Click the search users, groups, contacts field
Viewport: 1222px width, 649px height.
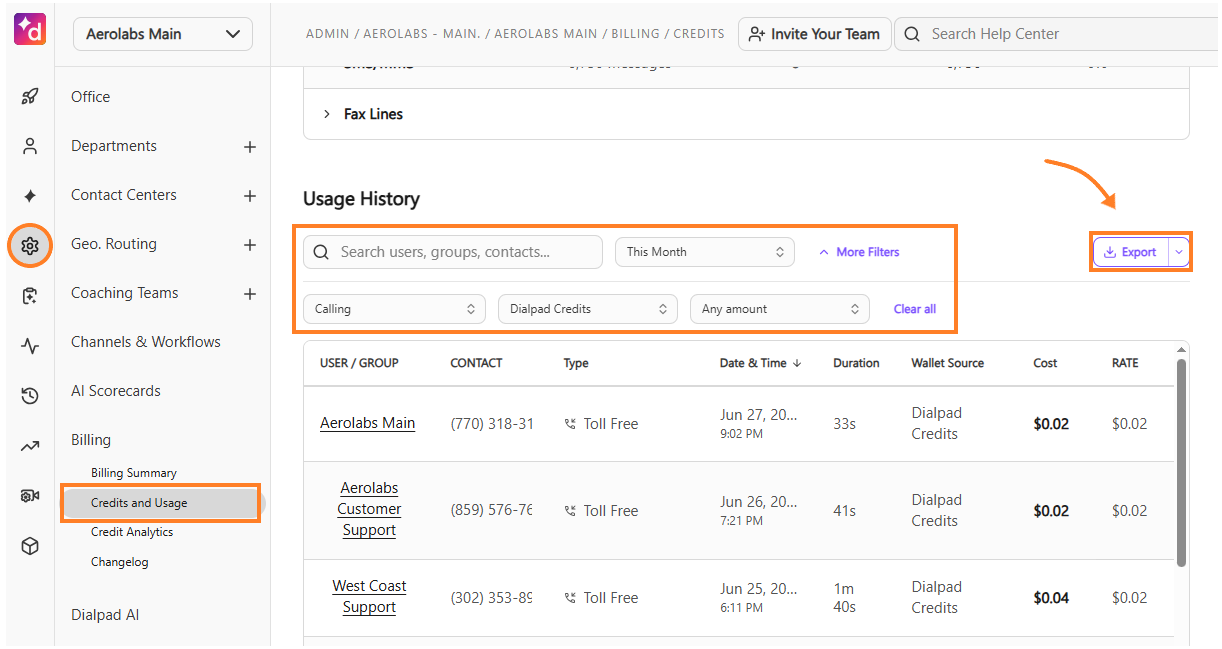pos(453,252)
